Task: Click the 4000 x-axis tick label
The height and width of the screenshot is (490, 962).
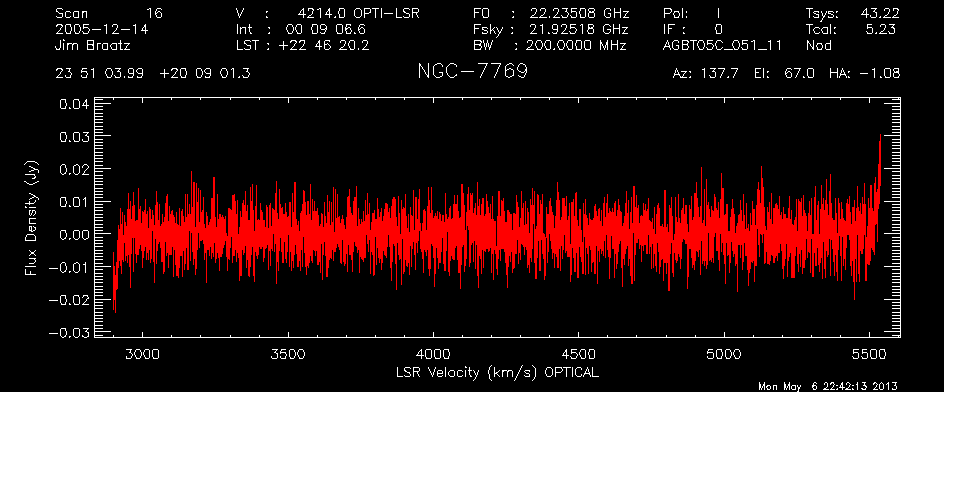Action: [x=433, y=354]
